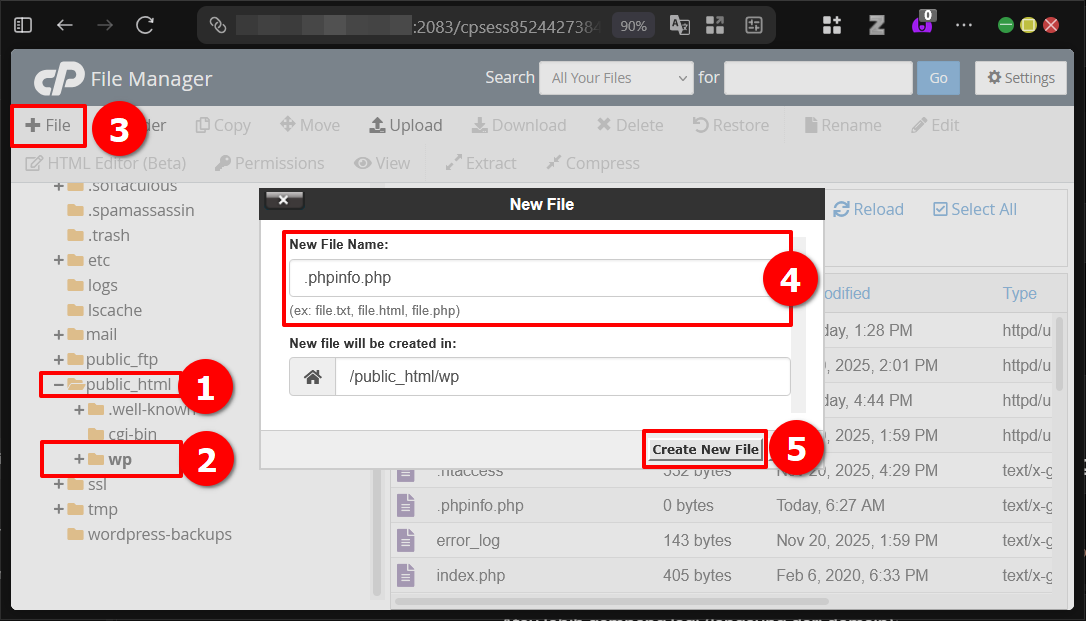The height and width of the screenshot is (621, 1086).
Task: Click the + File icon to create a file
Action: coord(47,125)
